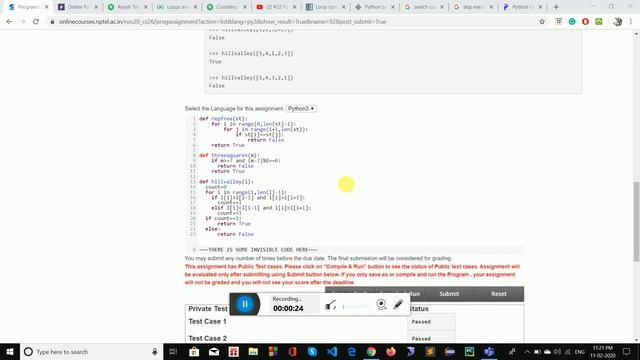Viewport: 640px width, 360px height.
Task: Click the microphone icon in the recorder bar
Action: (331, 304)
